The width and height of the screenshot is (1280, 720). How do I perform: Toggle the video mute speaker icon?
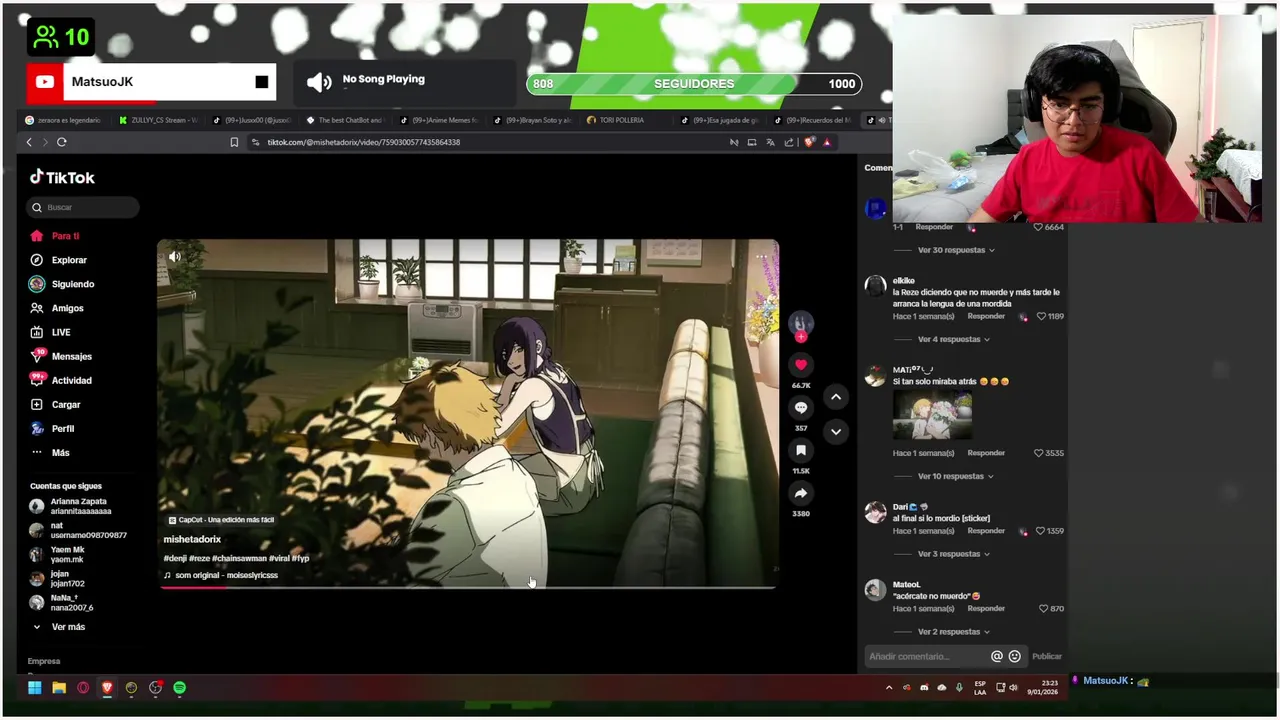175,257
